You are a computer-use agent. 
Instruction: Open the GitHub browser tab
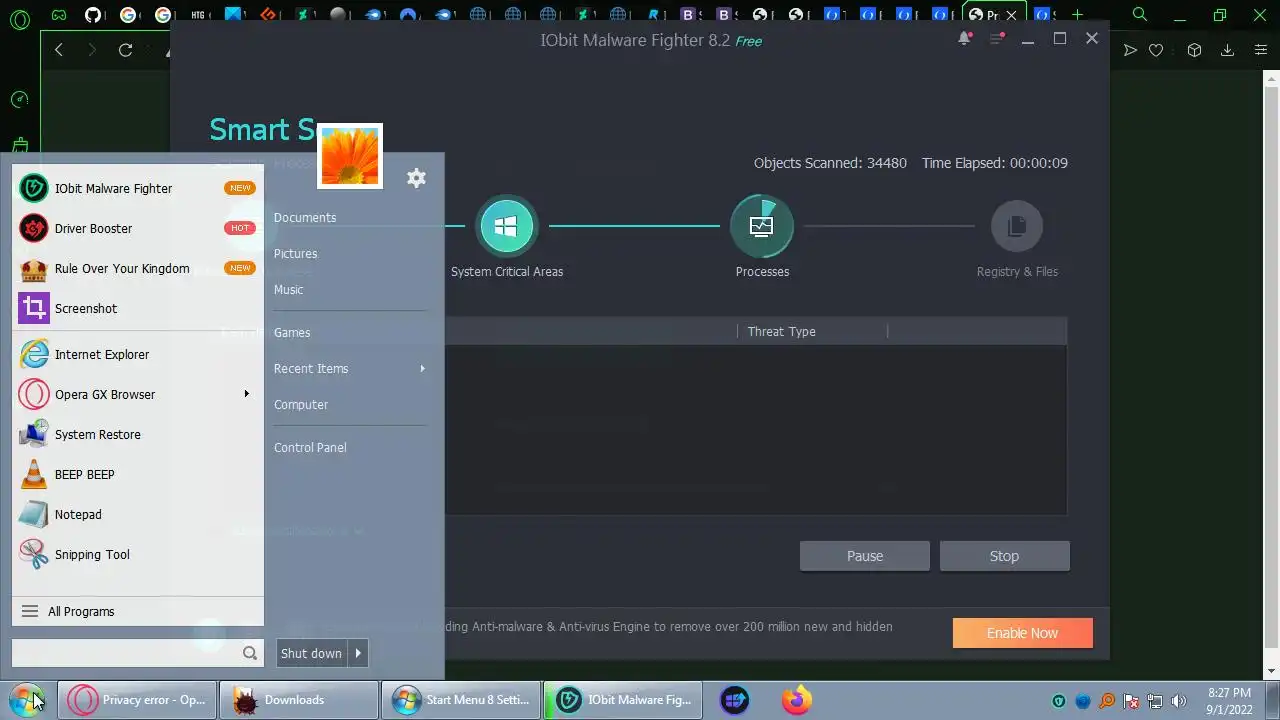(93, 15)
